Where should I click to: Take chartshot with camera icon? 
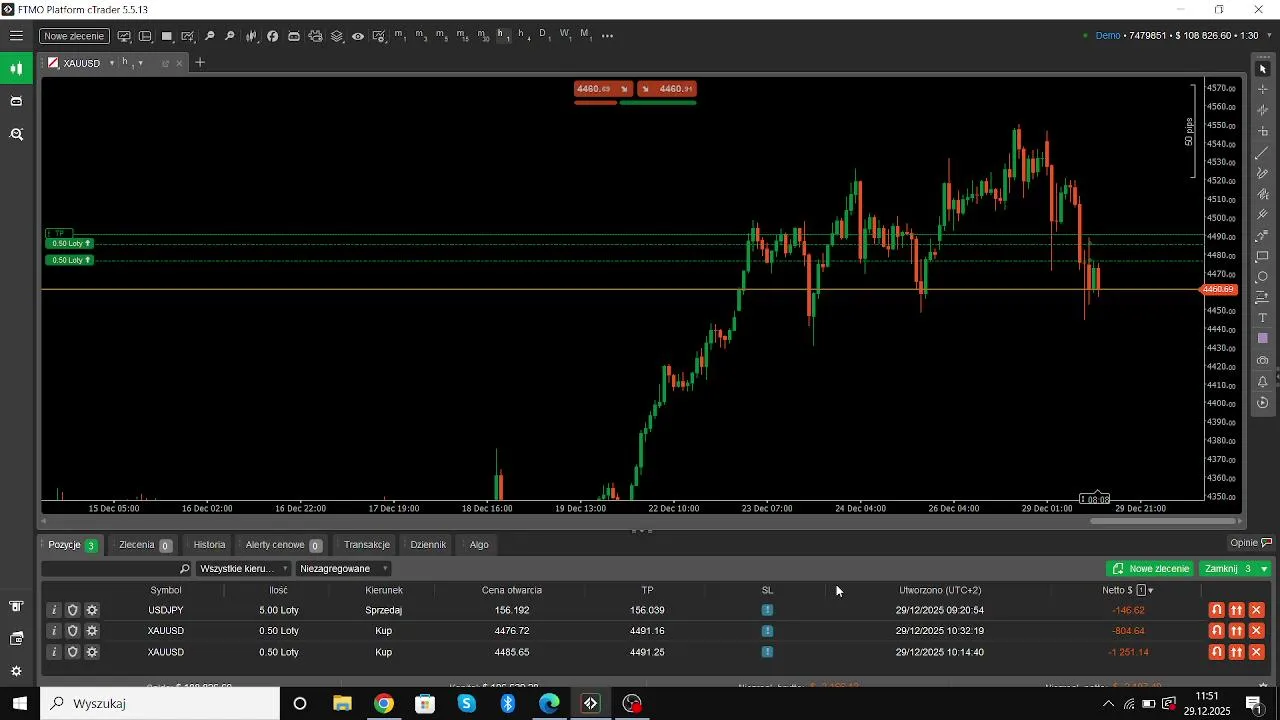(1262, 360)
